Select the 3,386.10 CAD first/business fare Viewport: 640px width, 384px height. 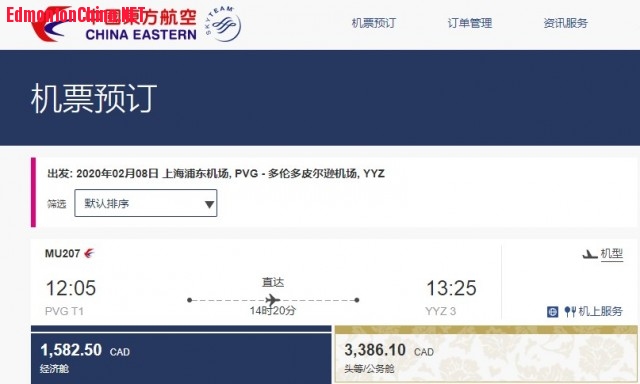(486, 355)
